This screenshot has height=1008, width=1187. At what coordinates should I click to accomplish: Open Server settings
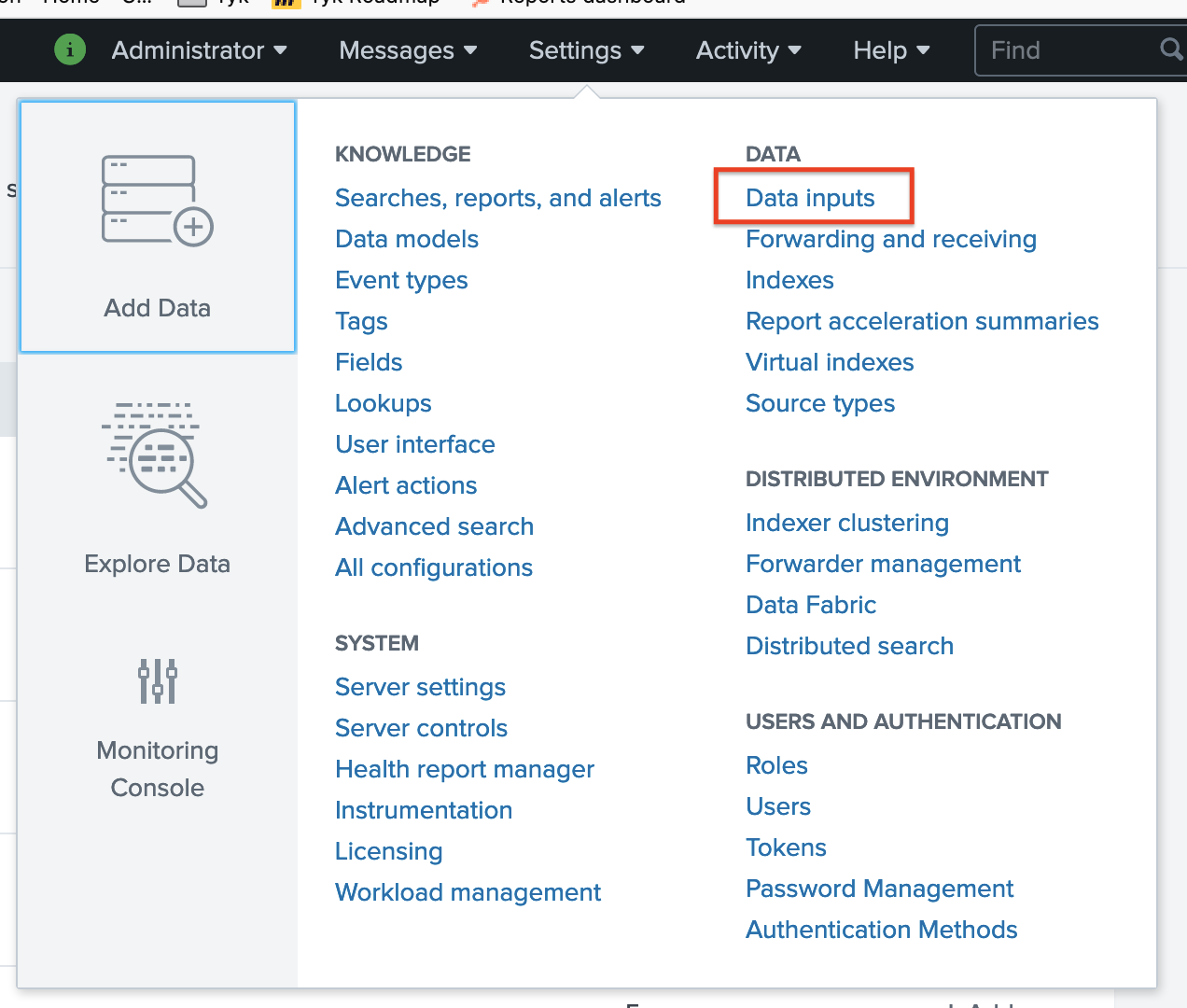point(420,687)
